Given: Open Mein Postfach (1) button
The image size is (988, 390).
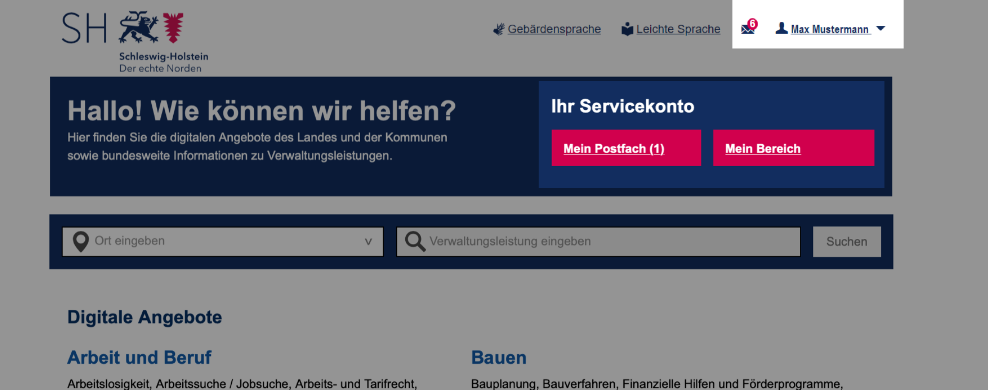Looking at the screenshot, I should point(626,148).
